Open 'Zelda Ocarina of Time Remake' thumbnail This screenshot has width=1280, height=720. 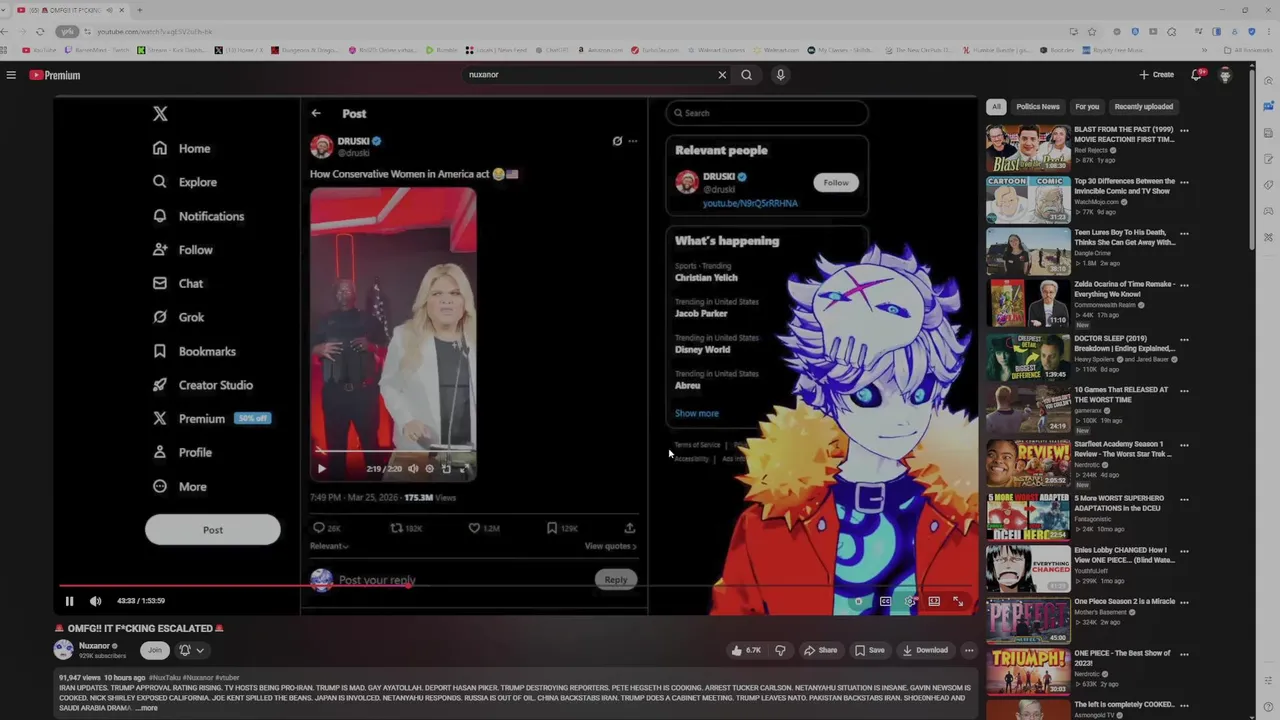[1028, 303]
